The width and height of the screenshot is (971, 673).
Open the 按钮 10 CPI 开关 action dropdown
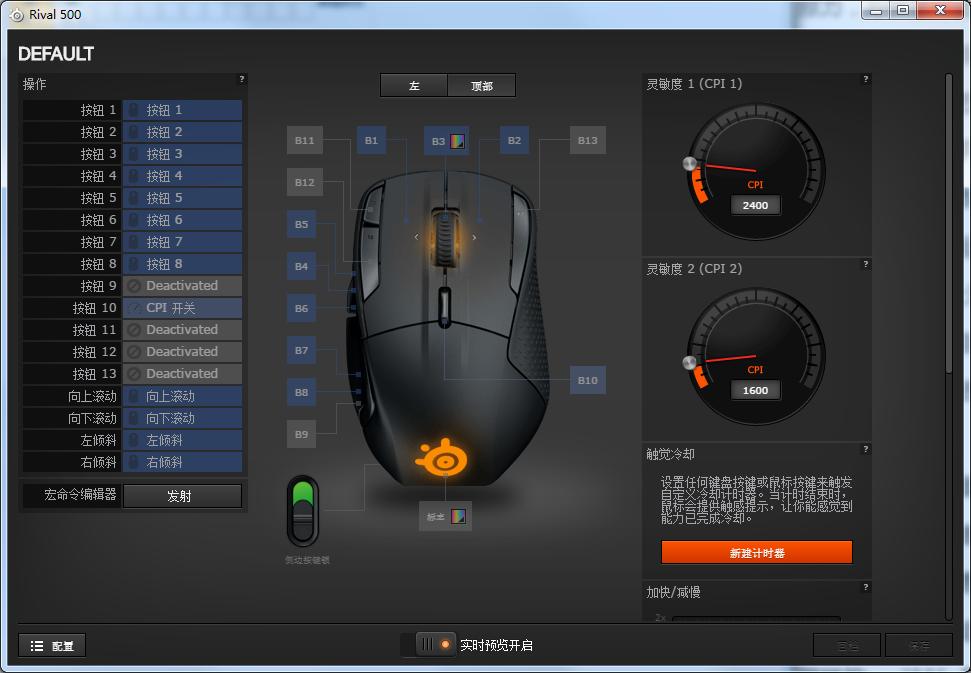coord(182,308)
